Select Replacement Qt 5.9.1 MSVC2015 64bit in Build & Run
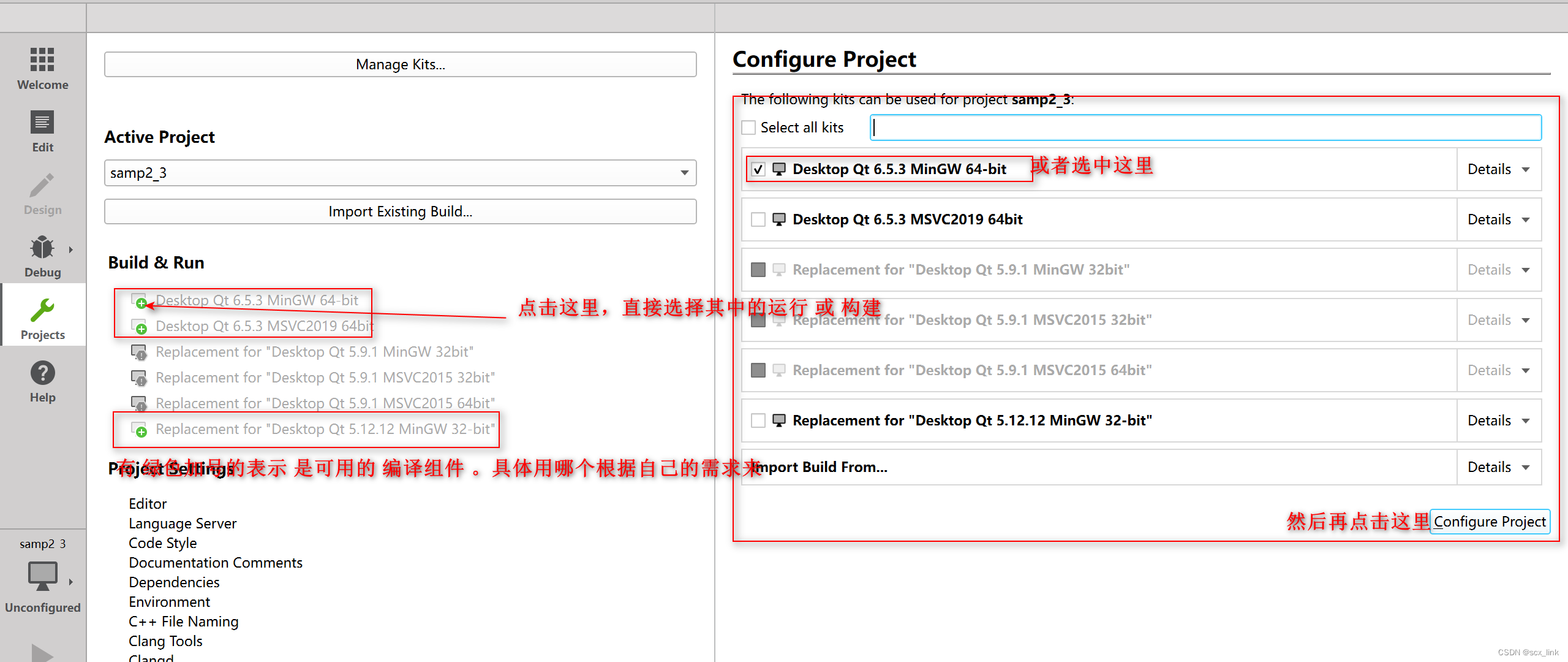 325,403
